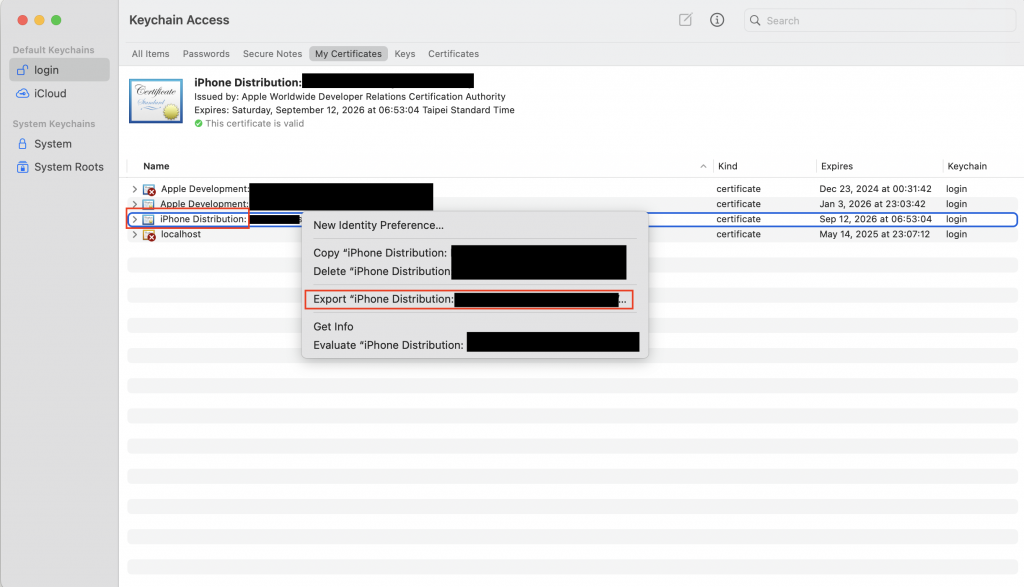This screenshot has height=587, width=1024.
Task: Select the localhost certificate name
Action: 181,234
